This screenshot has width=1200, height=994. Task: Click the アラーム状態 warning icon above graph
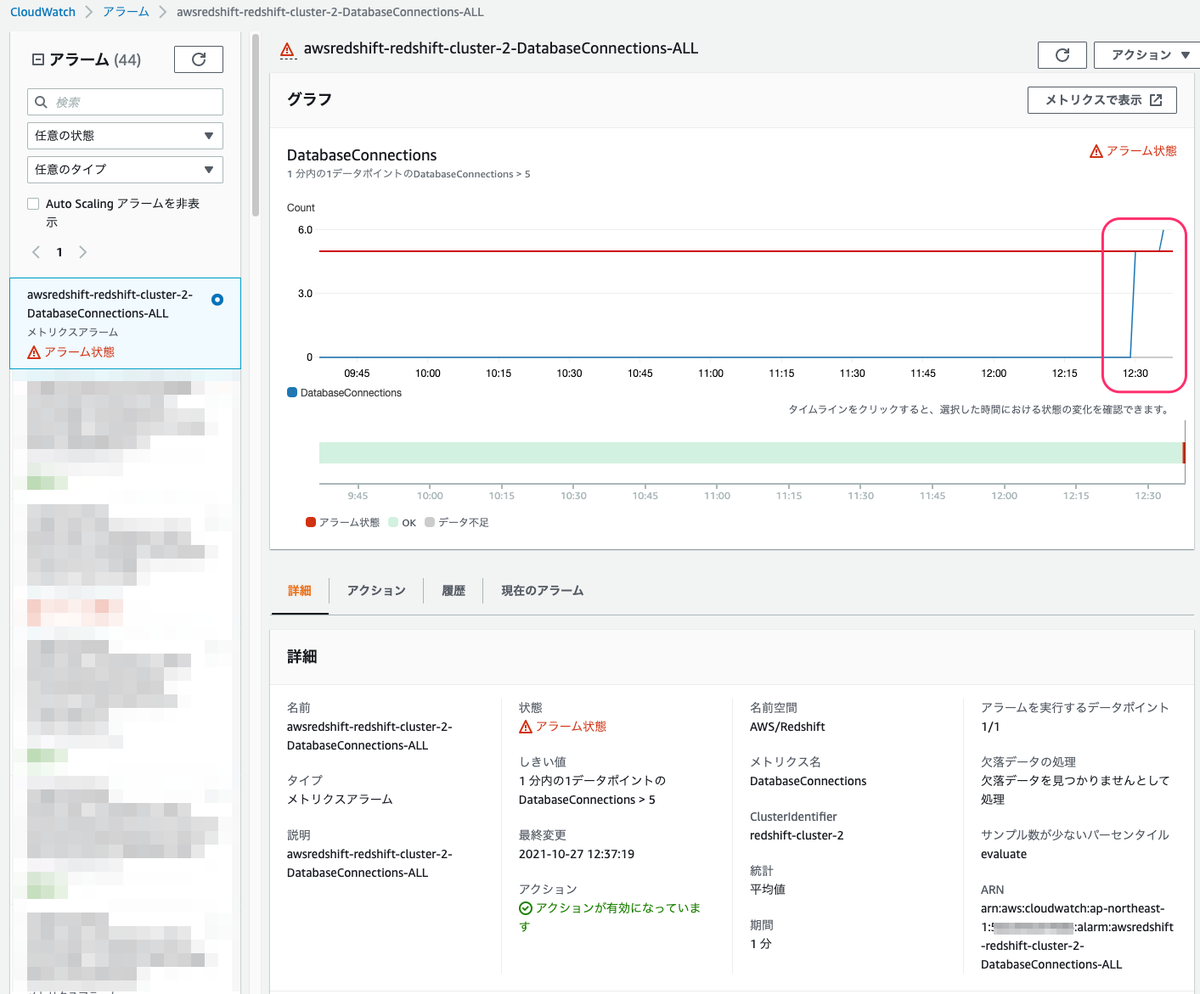coord(1096,151)
